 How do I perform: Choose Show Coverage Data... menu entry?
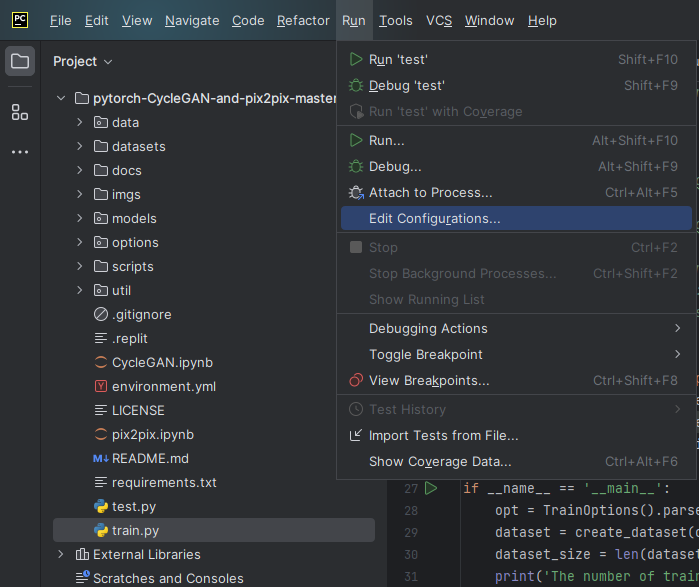(516, 461)
